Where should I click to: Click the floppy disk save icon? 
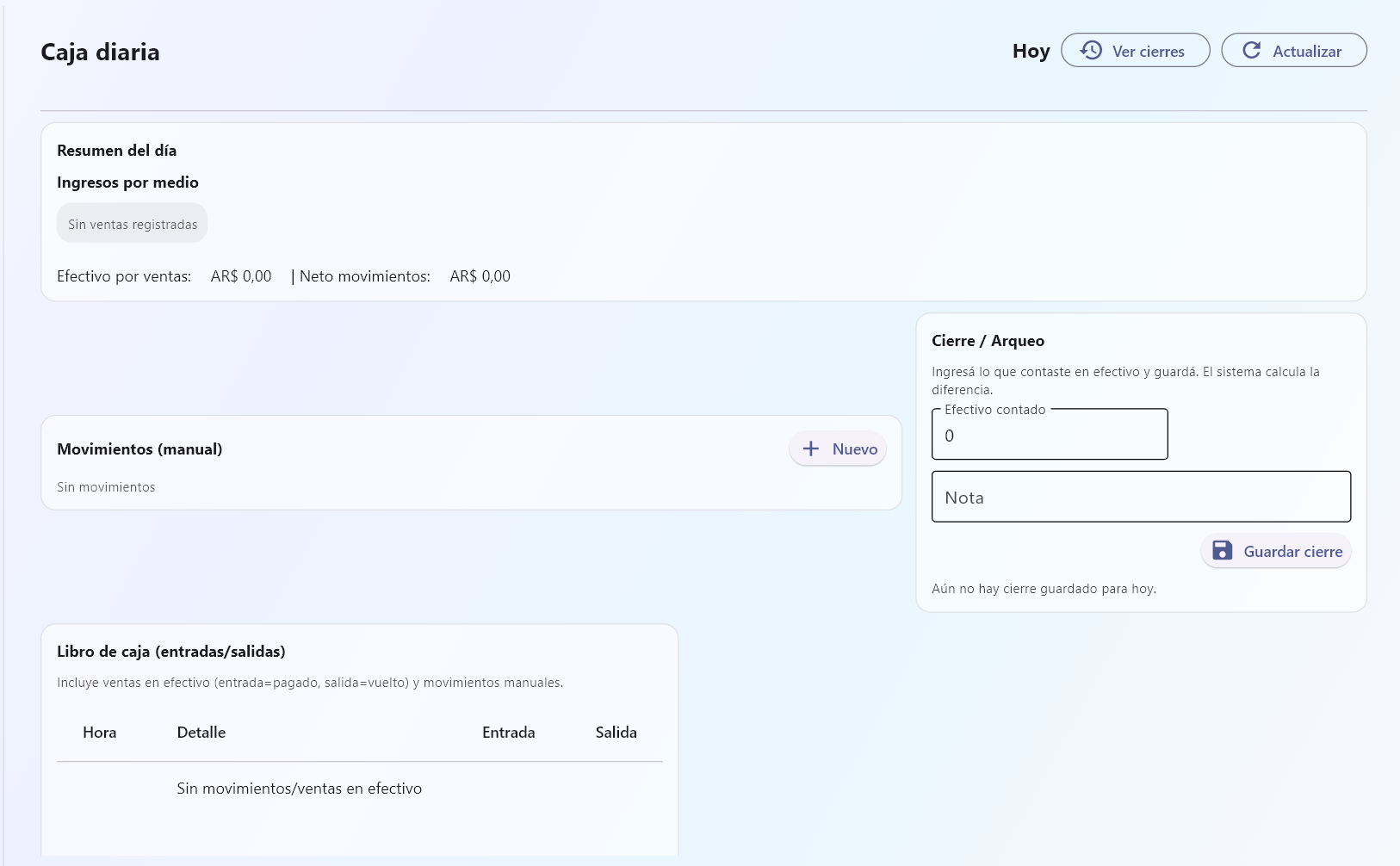click(x=1222, y=551)
